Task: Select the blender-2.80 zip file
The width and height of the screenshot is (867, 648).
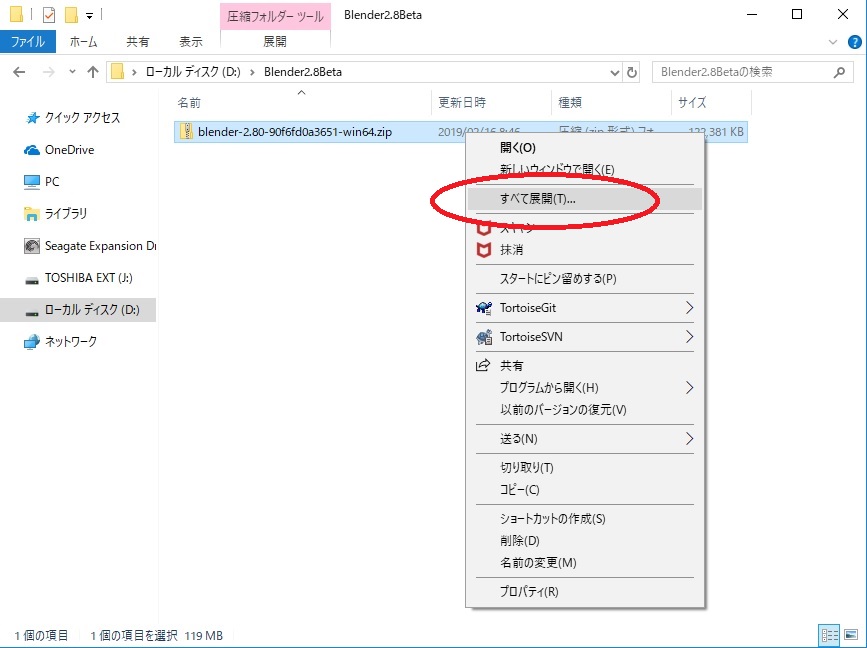Action: (295, 132)
